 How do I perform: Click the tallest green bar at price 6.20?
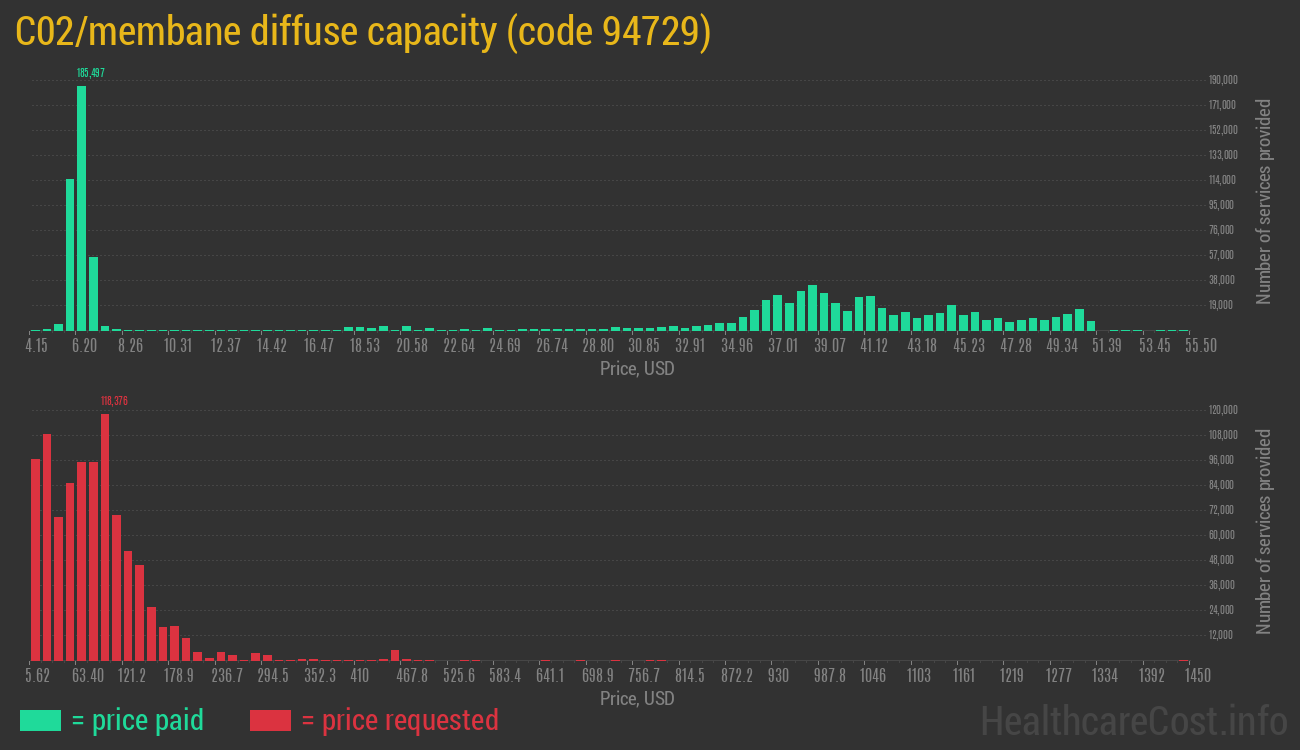tap(82, 200)
